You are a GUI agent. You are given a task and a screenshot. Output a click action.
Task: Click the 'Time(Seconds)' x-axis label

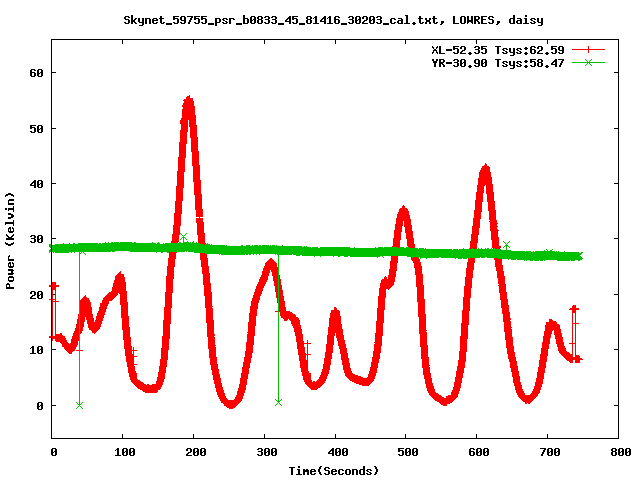click(333, 471)
